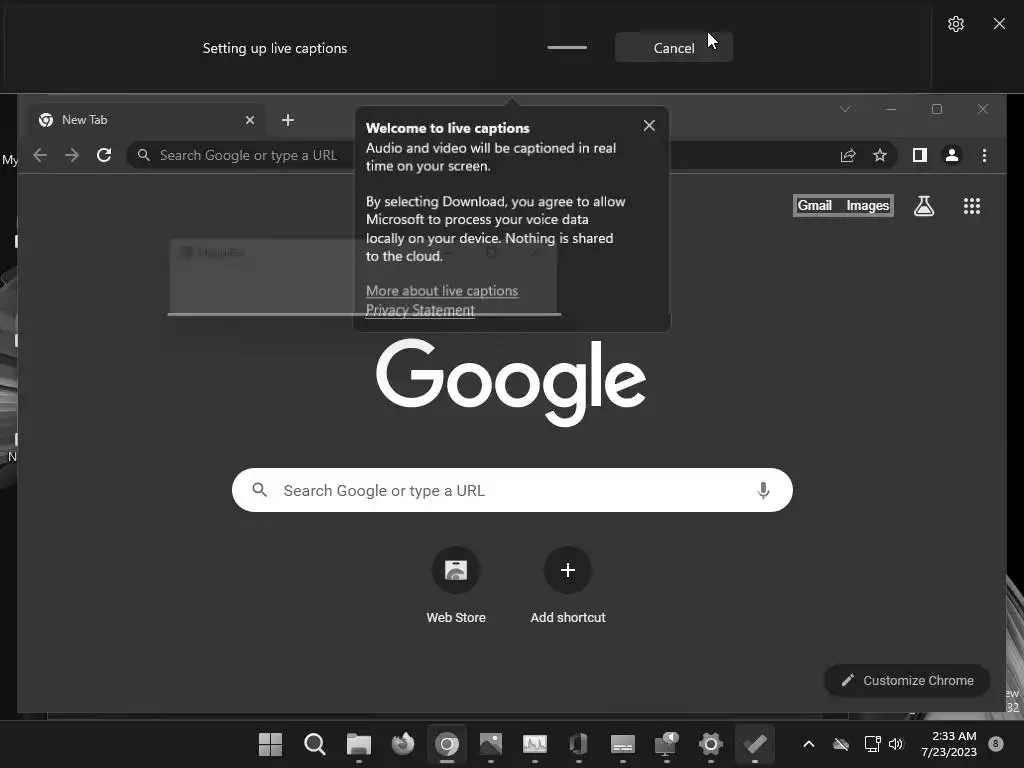Image resolution: width=1024 pixels, height=768 pixels.
Task: Open Photos app from taskbar
Action: coord(490,744)
